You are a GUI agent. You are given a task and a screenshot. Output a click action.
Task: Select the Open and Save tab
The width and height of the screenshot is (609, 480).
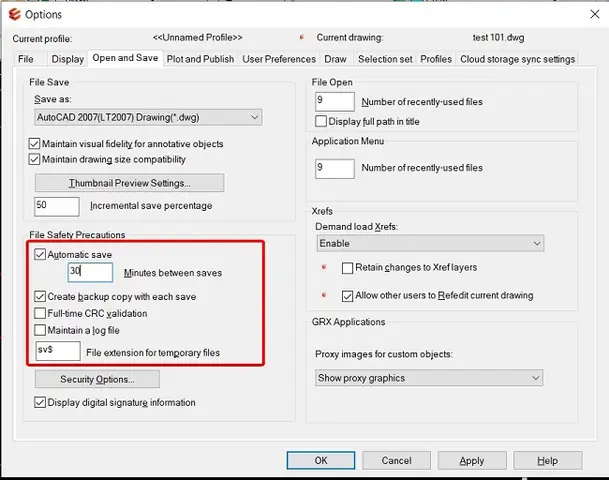coord(125,58)
